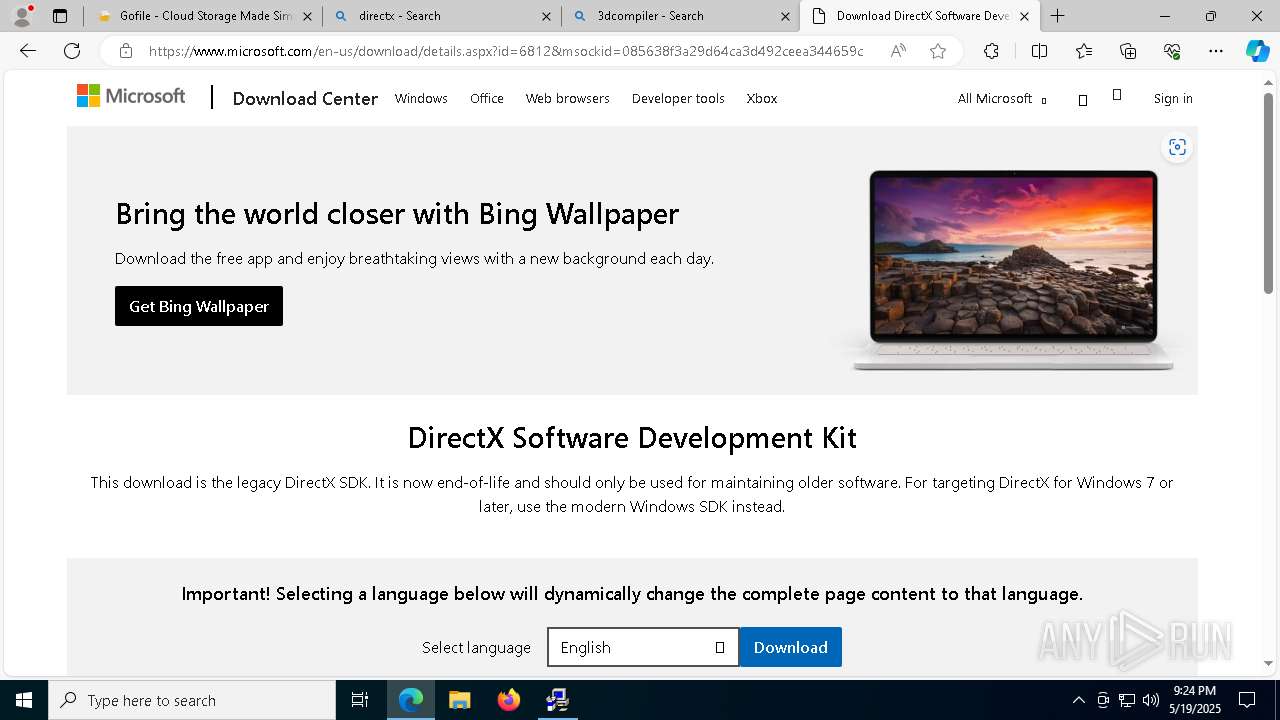The height and width of the screenshot is (720, 1280).
Task: Show hidden system tray icons
Action: point(1078,700)
